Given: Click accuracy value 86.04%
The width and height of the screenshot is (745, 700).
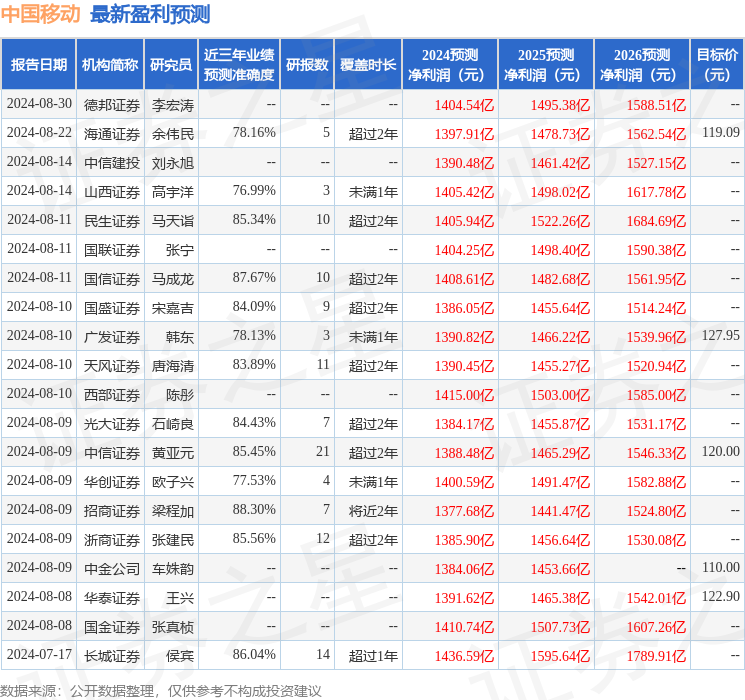Looking at the screenshot, I should pyautogui.click(x=254, y=654).
